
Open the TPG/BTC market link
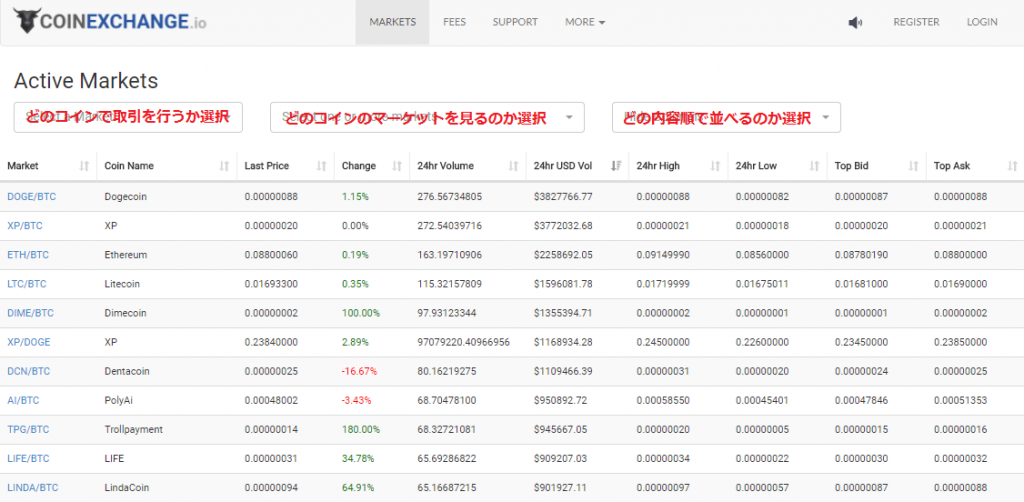click(28, 430)
